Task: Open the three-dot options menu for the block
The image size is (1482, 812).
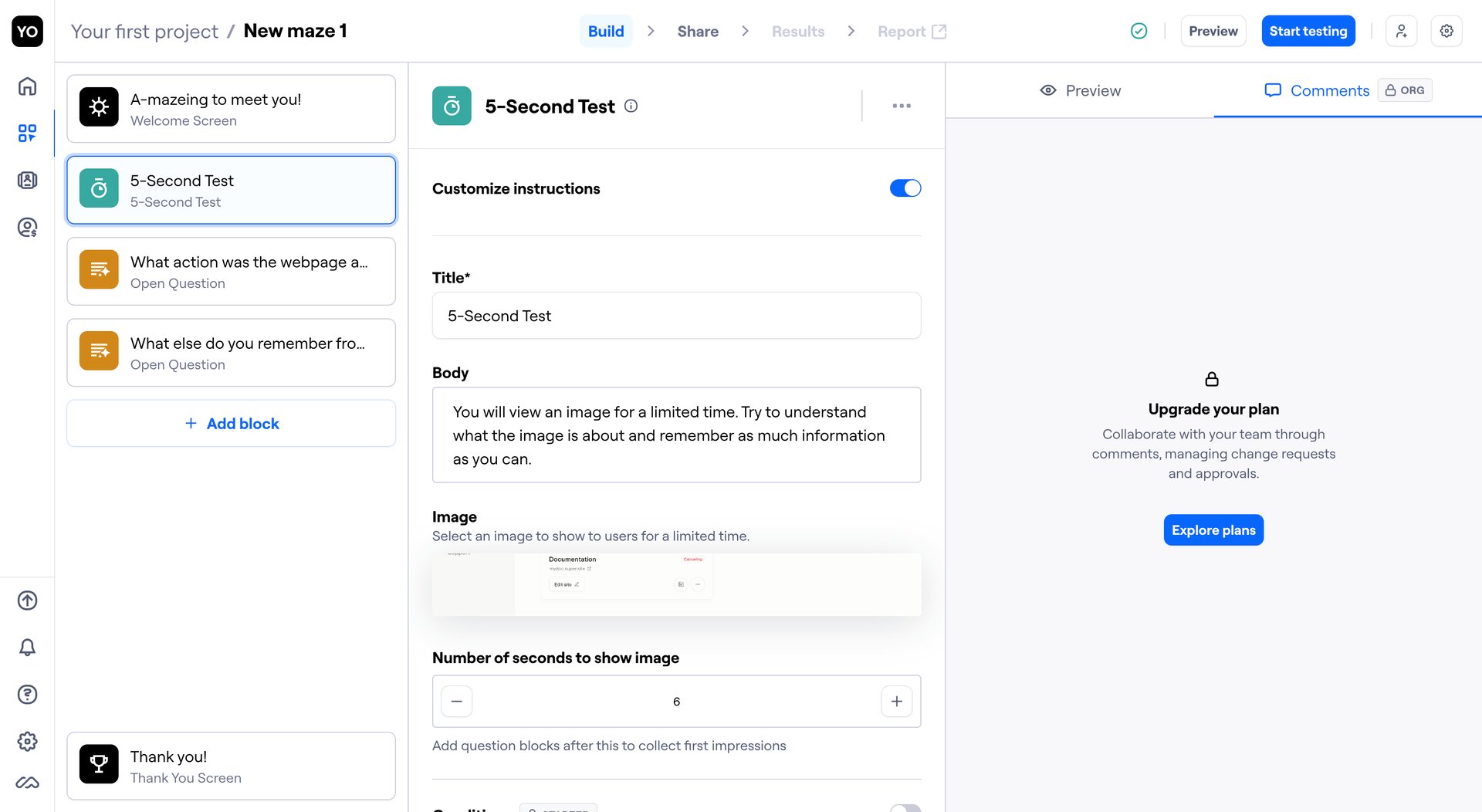Action: coord(901,106)
